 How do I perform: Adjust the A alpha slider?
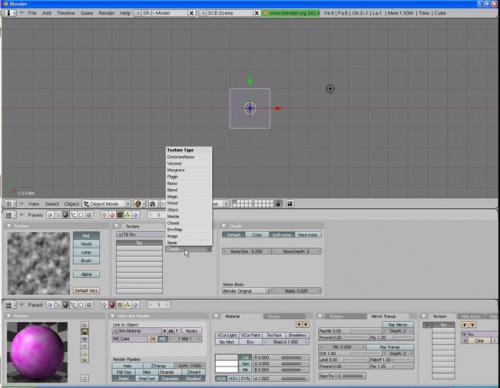(x=281, y=379)
